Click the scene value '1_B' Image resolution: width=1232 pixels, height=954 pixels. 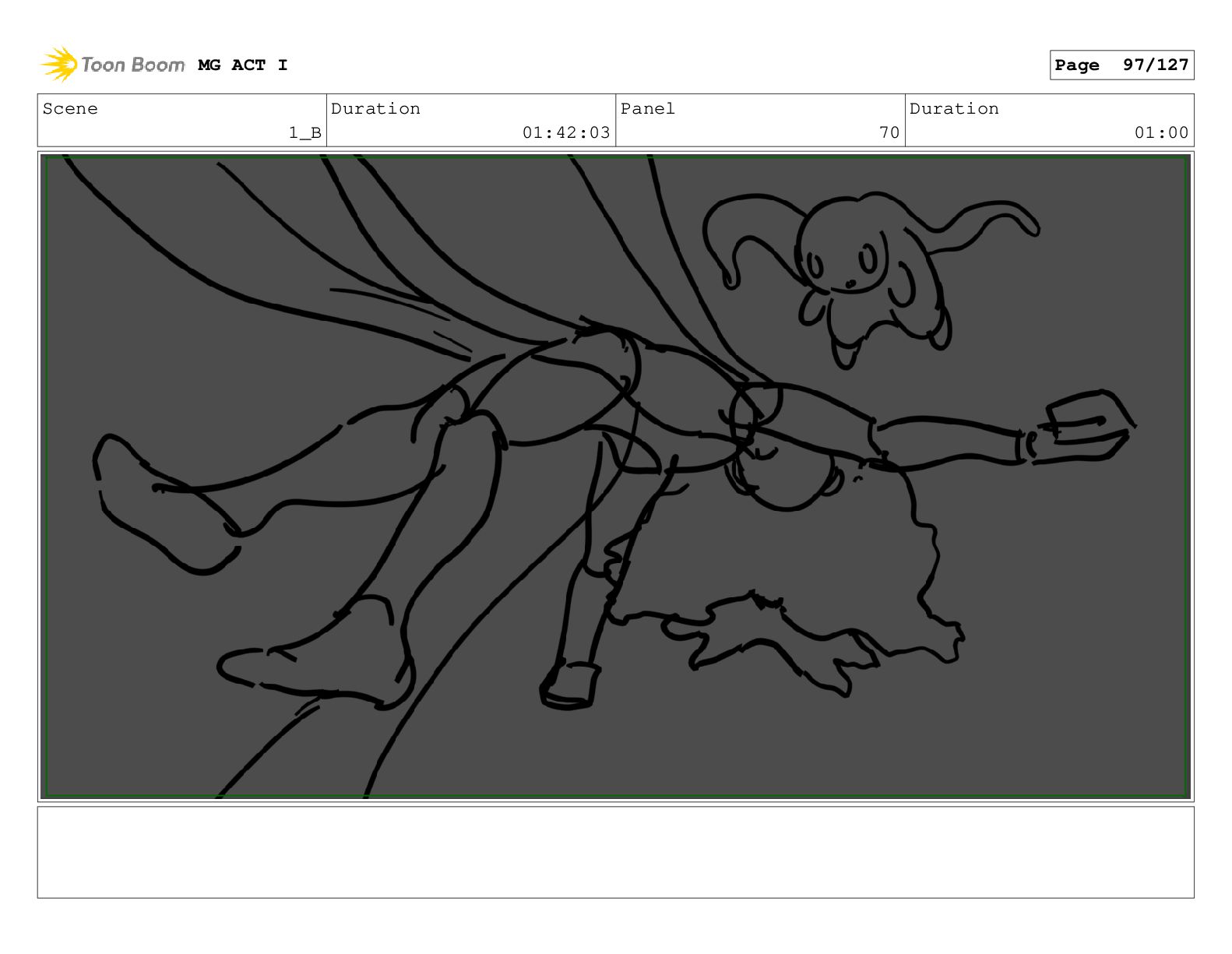click(305, 133)
